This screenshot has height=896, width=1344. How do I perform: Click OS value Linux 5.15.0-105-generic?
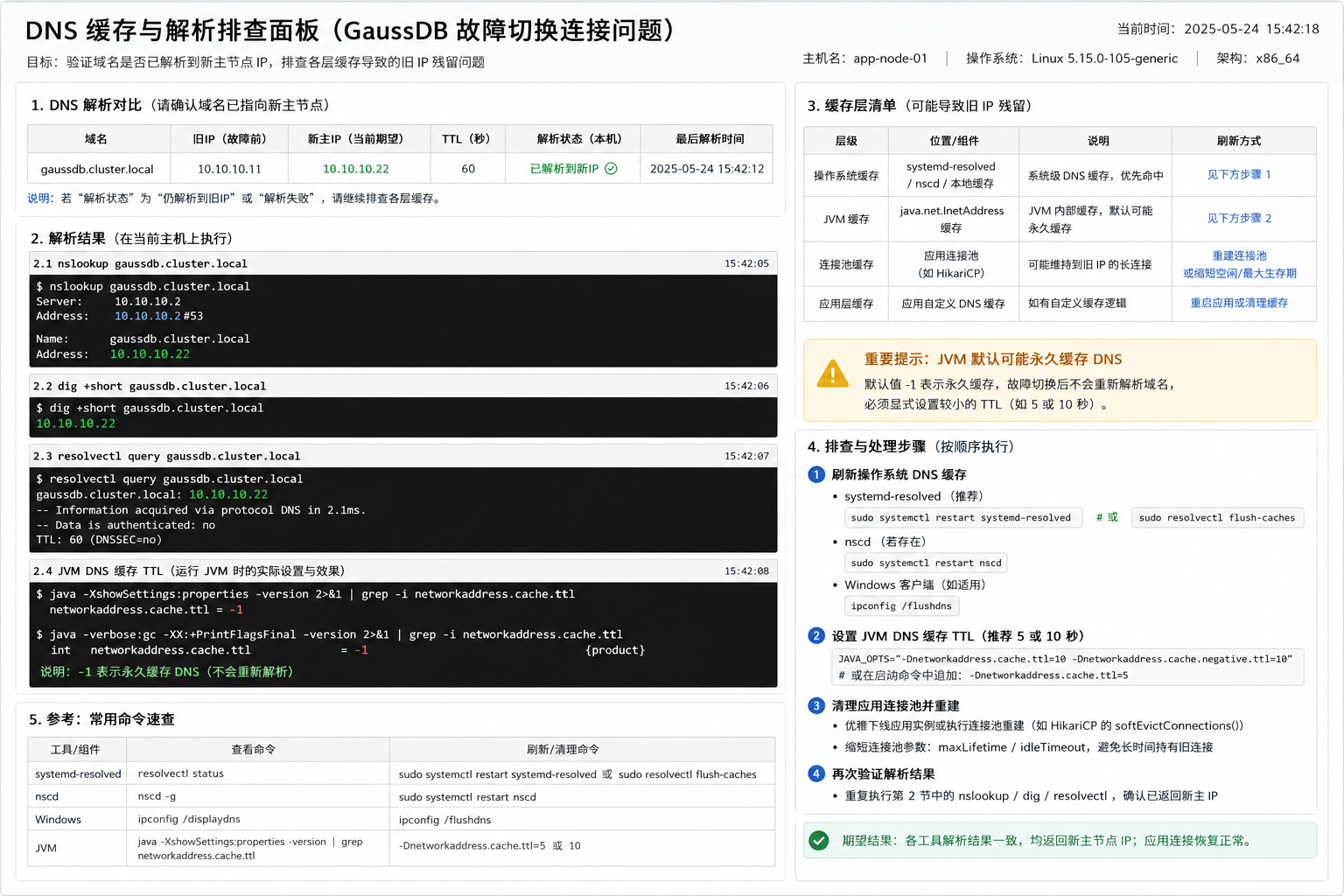point(1104,59)
